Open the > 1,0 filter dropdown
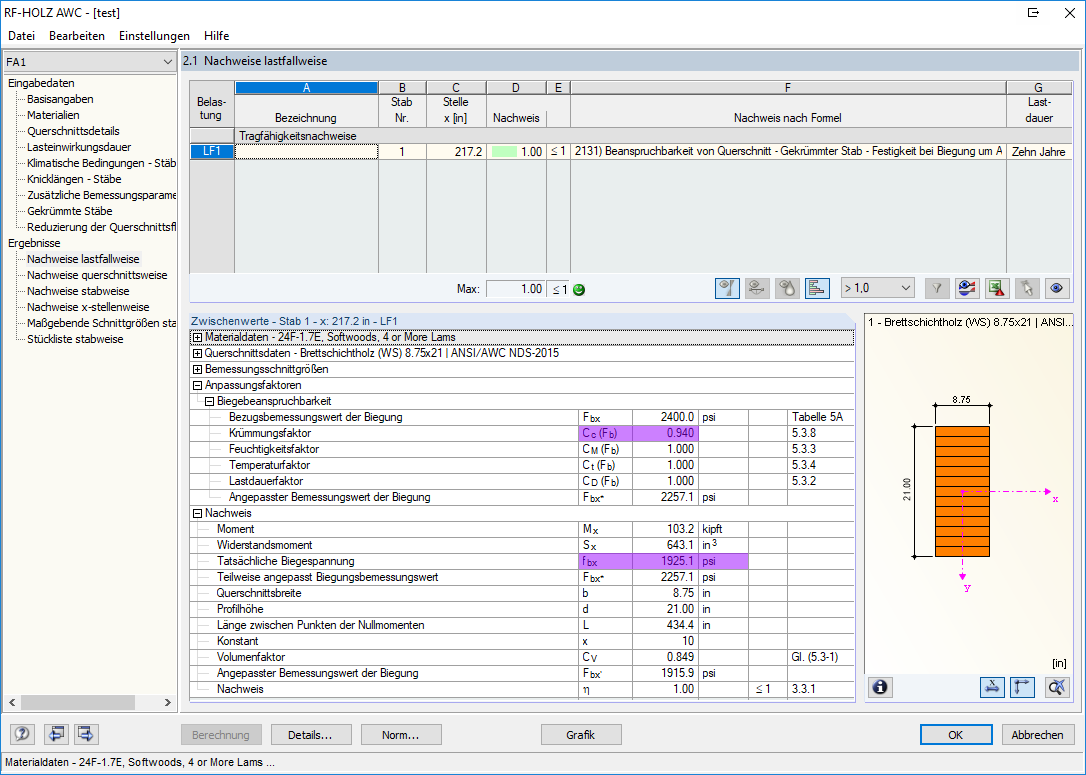The image size is (1086, 775). 875,288
